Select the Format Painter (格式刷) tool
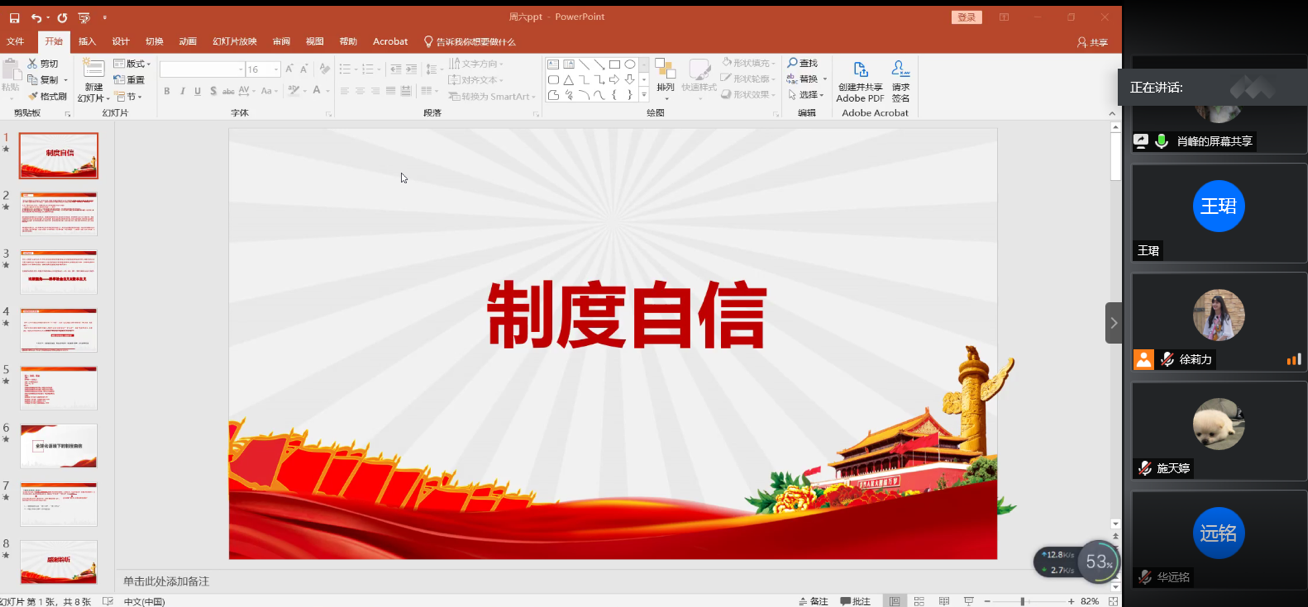 47,97
